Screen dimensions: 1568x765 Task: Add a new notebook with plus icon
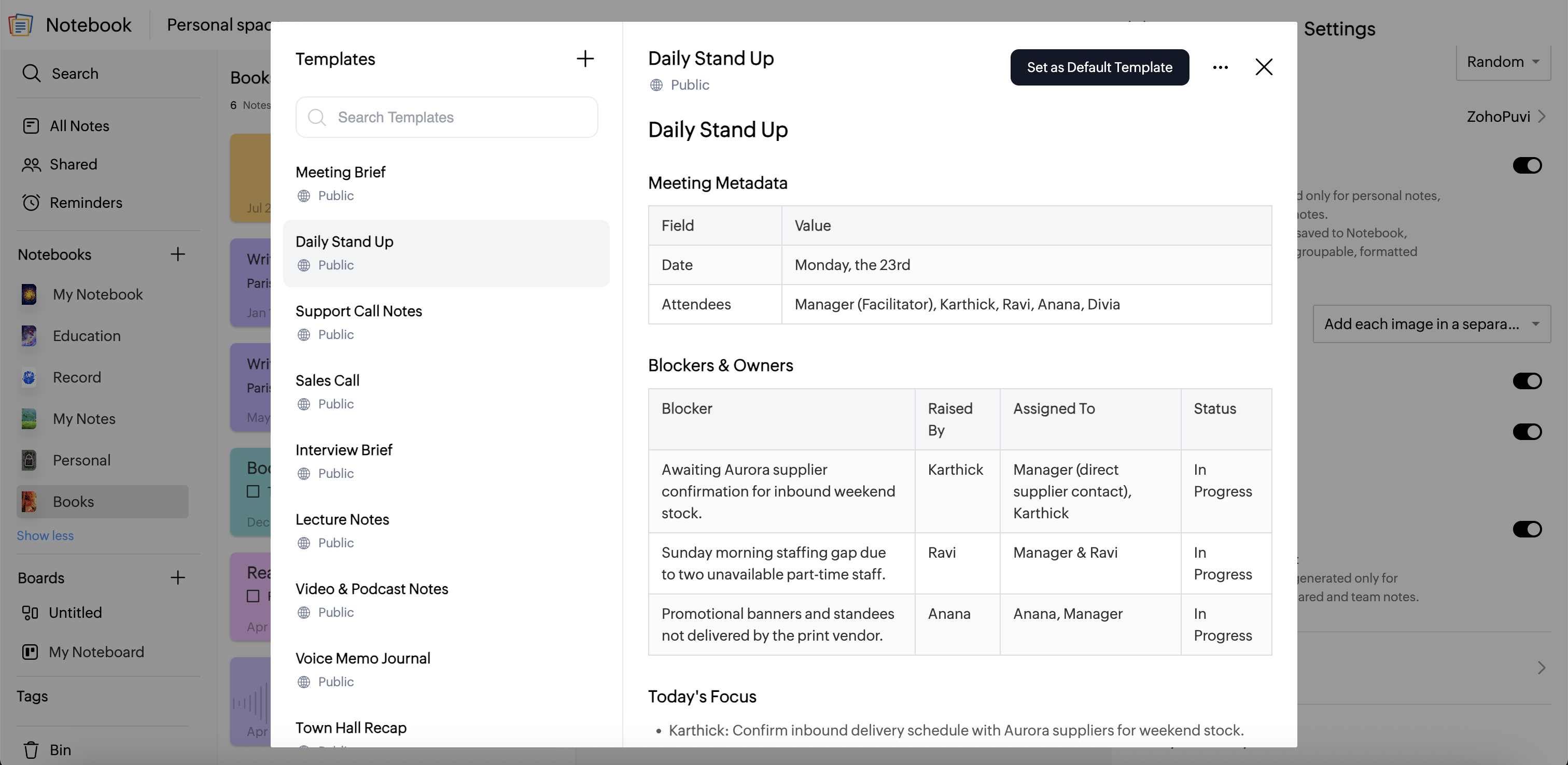click(x=178, y=254)
